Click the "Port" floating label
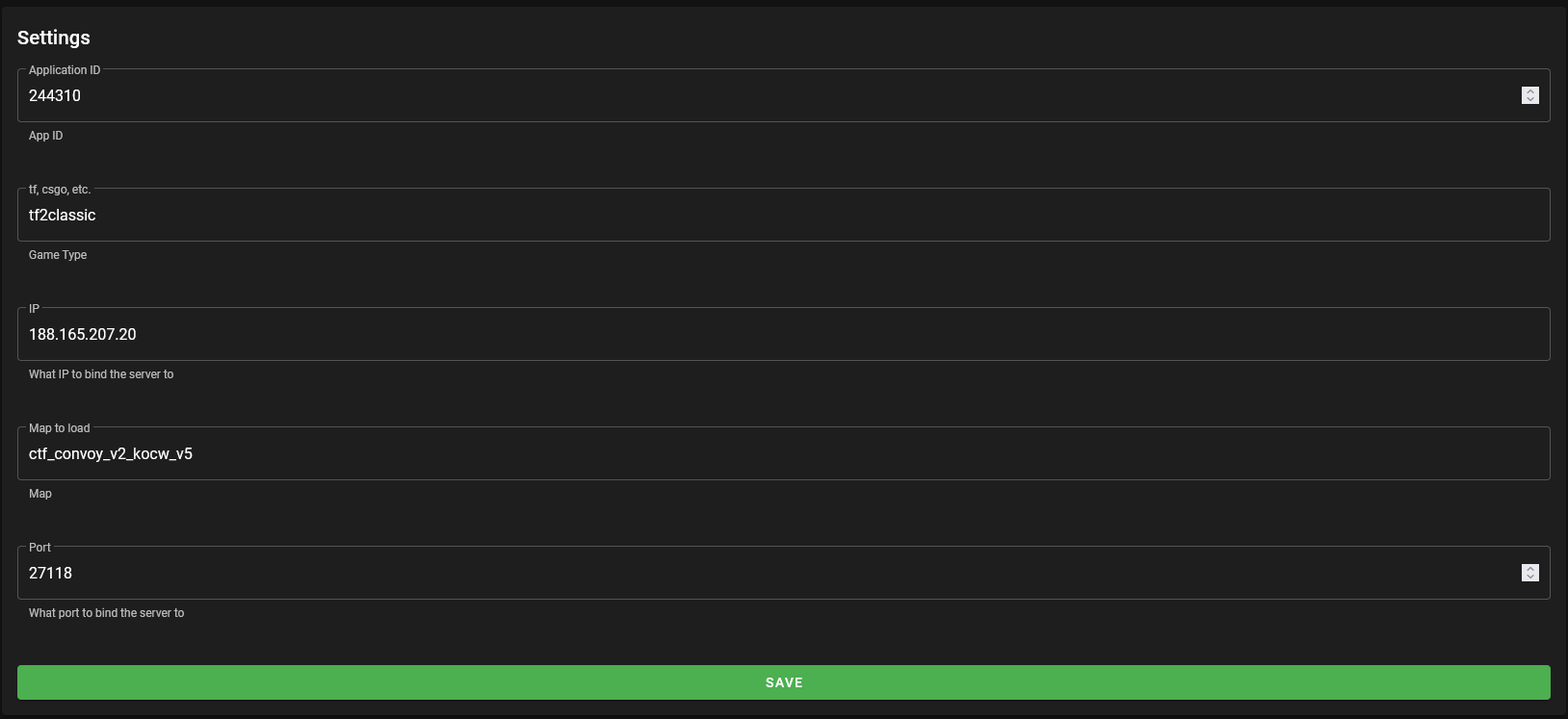Viewport: 1568px width, 719px height. [x=39, y=548]
